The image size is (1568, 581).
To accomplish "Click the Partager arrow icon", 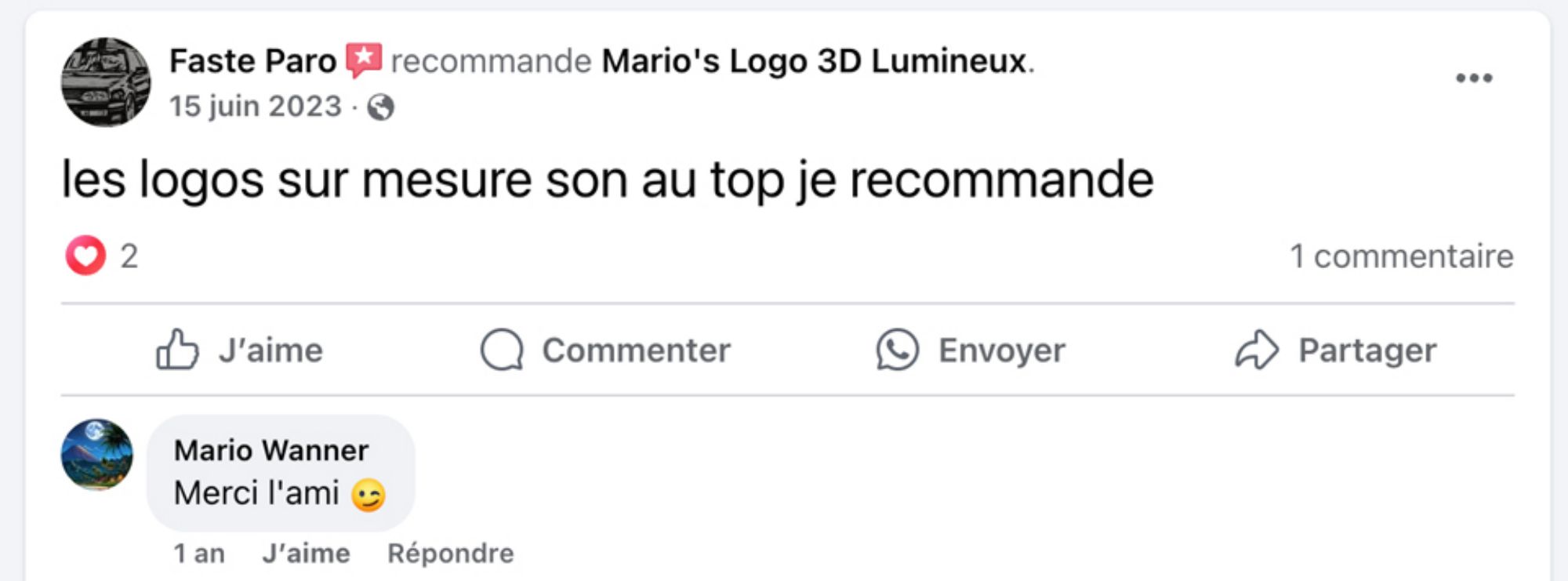I will [1257, 350].
